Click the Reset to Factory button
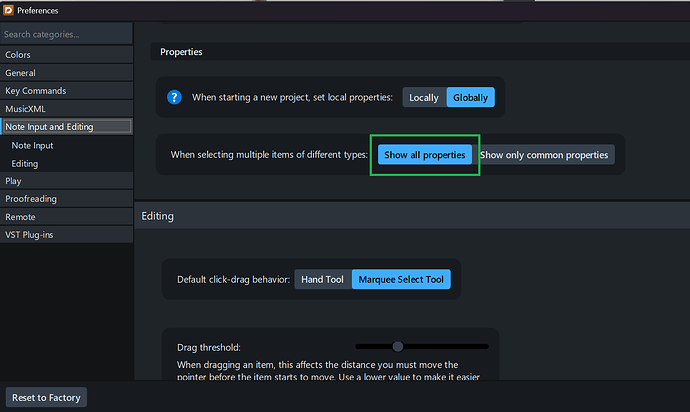Image resolution: width=690 pixels, height=412 pixels. [47, 397]
